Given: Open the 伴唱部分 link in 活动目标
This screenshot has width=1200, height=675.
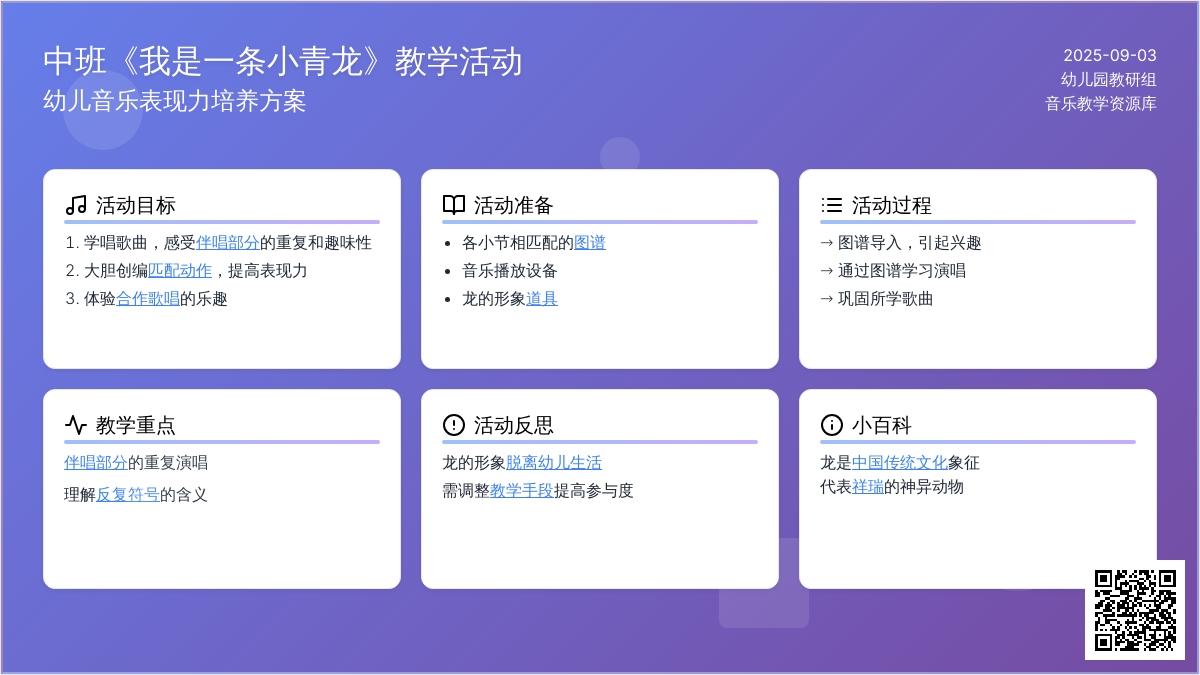Looking at the screenshot, I should [x=228, y=243].
